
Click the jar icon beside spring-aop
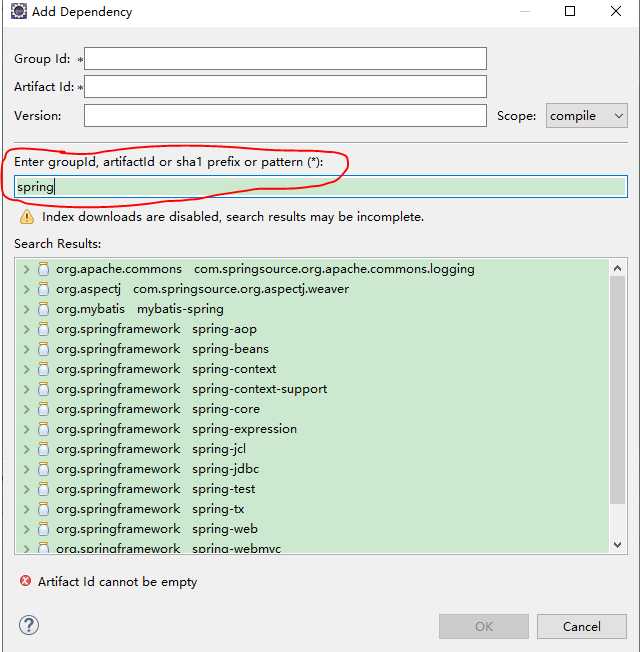click(x=43, y=329)
